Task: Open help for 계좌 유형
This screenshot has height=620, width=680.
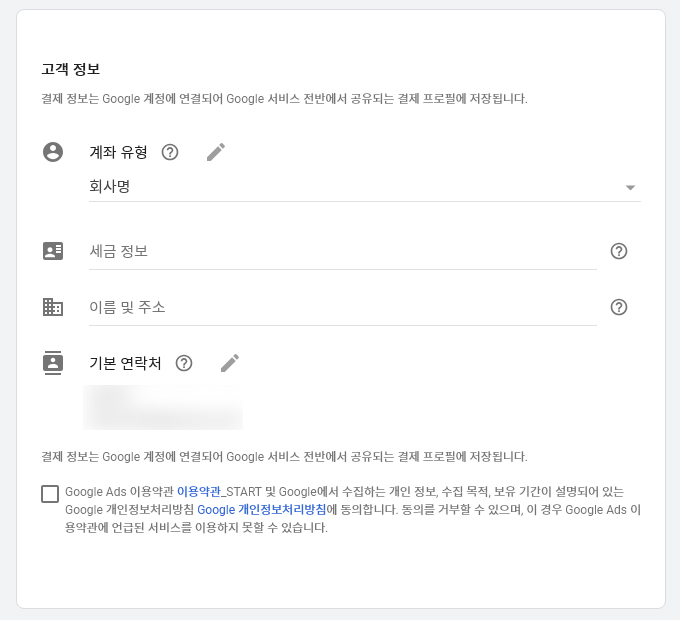Action: (x=170, y=152)
